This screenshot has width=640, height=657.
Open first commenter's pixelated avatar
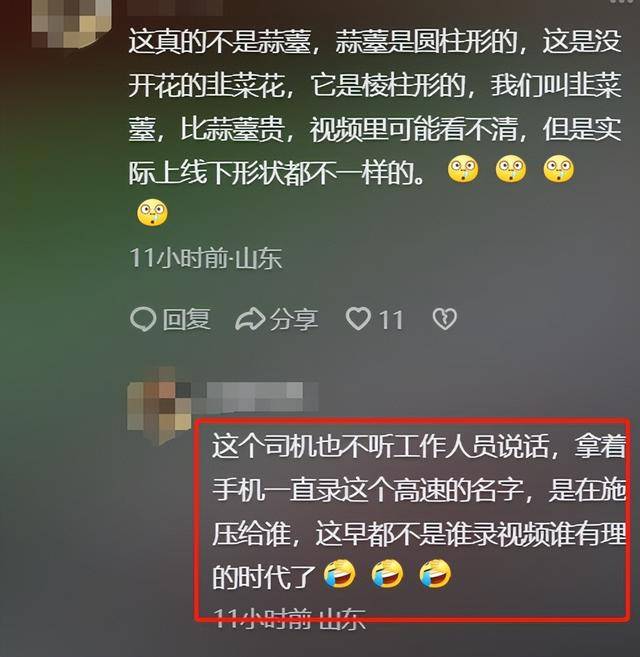pos(71,21)
